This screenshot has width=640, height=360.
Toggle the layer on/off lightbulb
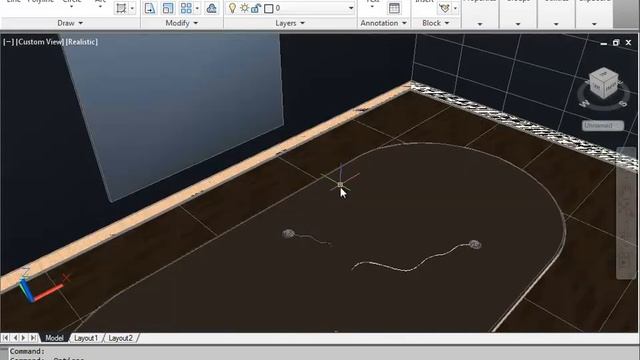232,8
